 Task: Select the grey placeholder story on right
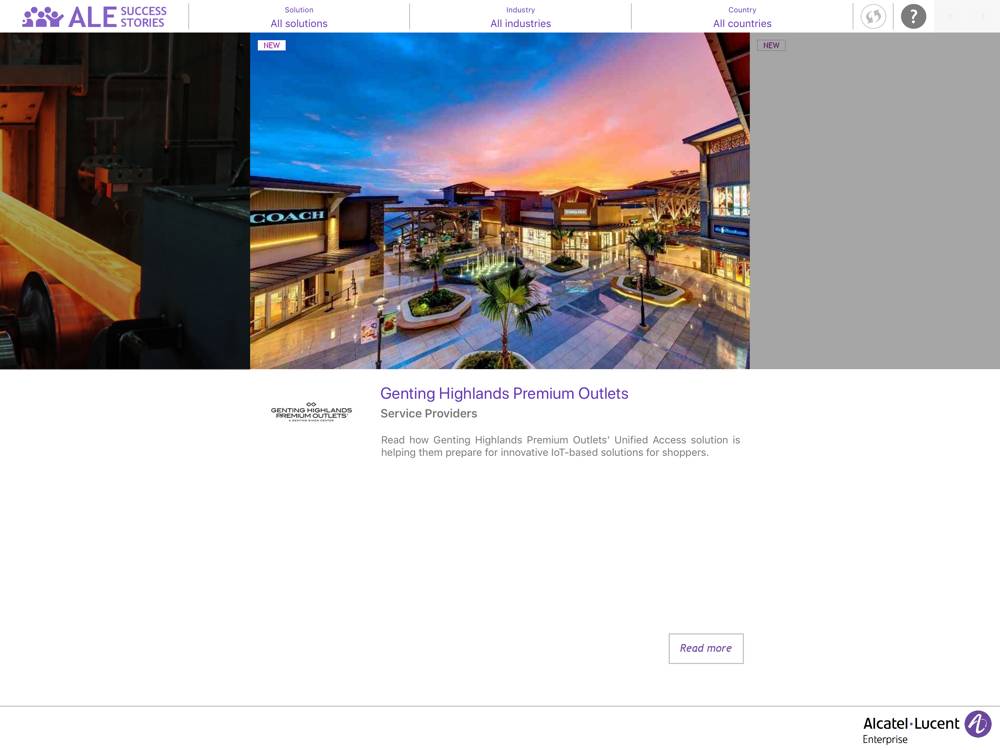tap(875, 201)
